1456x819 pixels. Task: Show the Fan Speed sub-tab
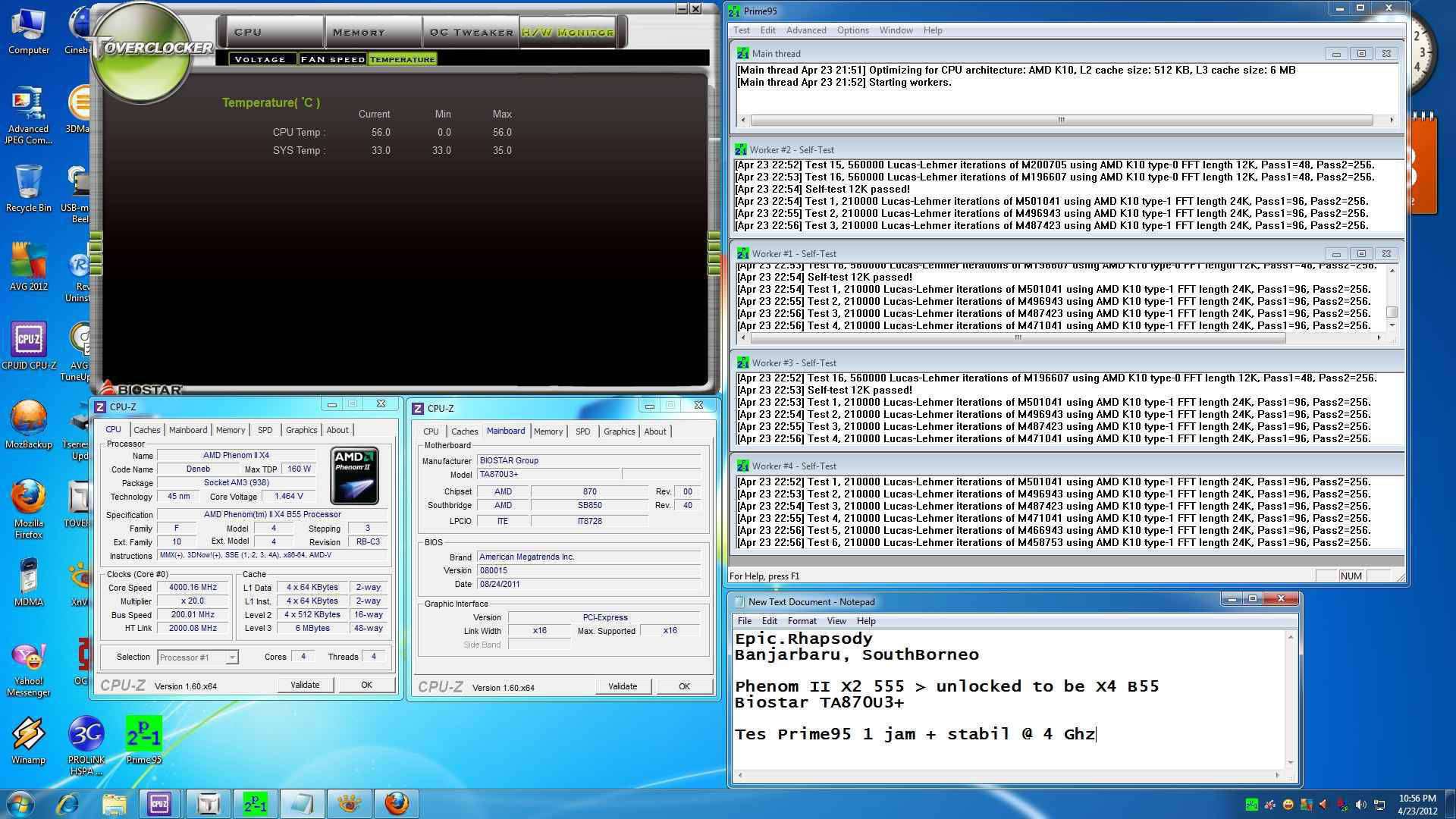332,59
